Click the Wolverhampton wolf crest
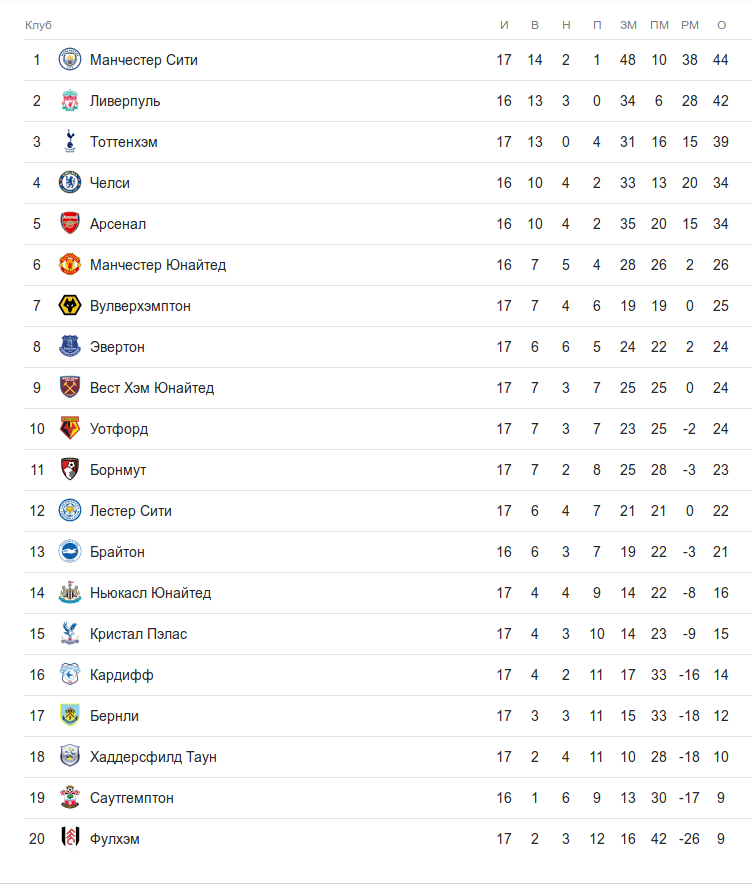 point(69,306)
